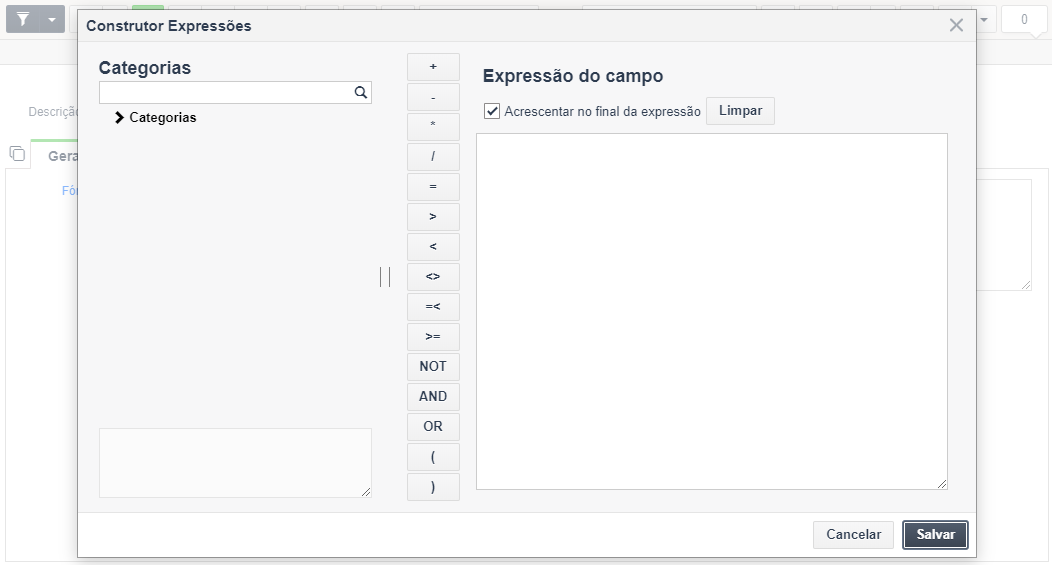Insert the multiplication asterisk operator
Screen dimensions: 1052x565
click(433, 127)
